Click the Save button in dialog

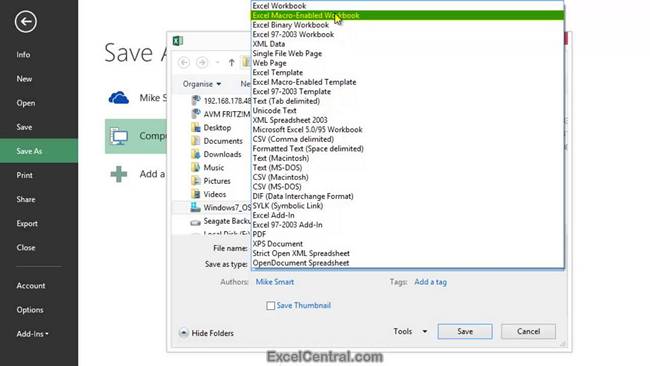click(x=465, y=332)
